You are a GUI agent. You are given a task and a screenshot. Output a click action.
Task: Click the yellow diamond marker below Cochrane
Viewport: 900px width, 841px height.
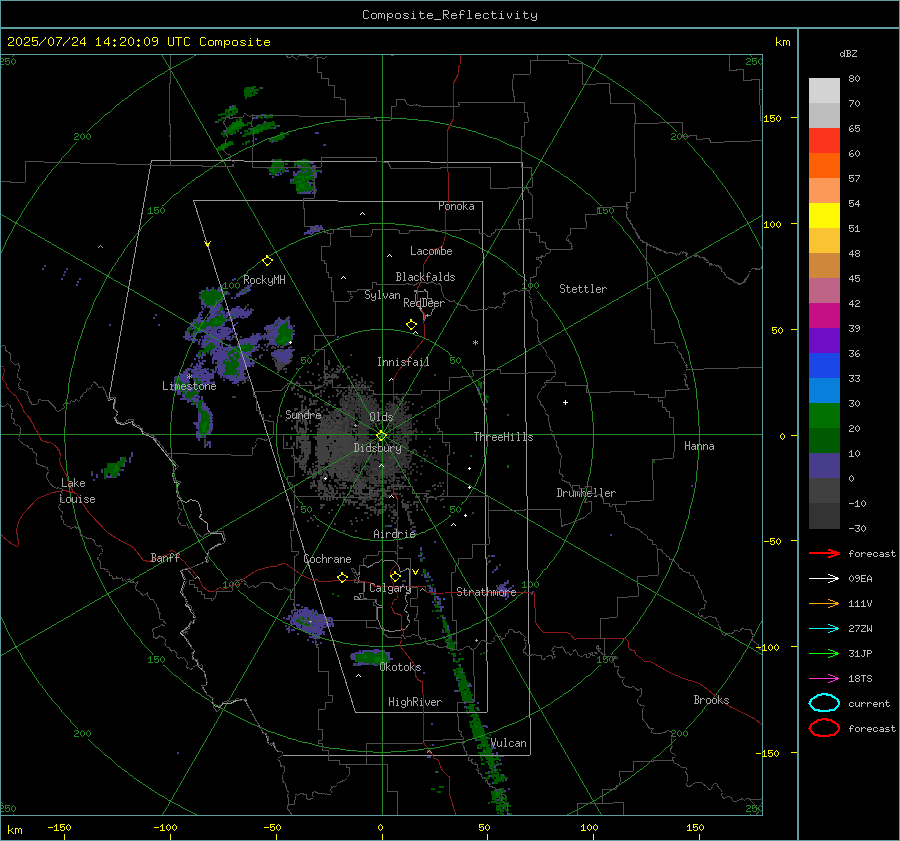tap(342, 577)
